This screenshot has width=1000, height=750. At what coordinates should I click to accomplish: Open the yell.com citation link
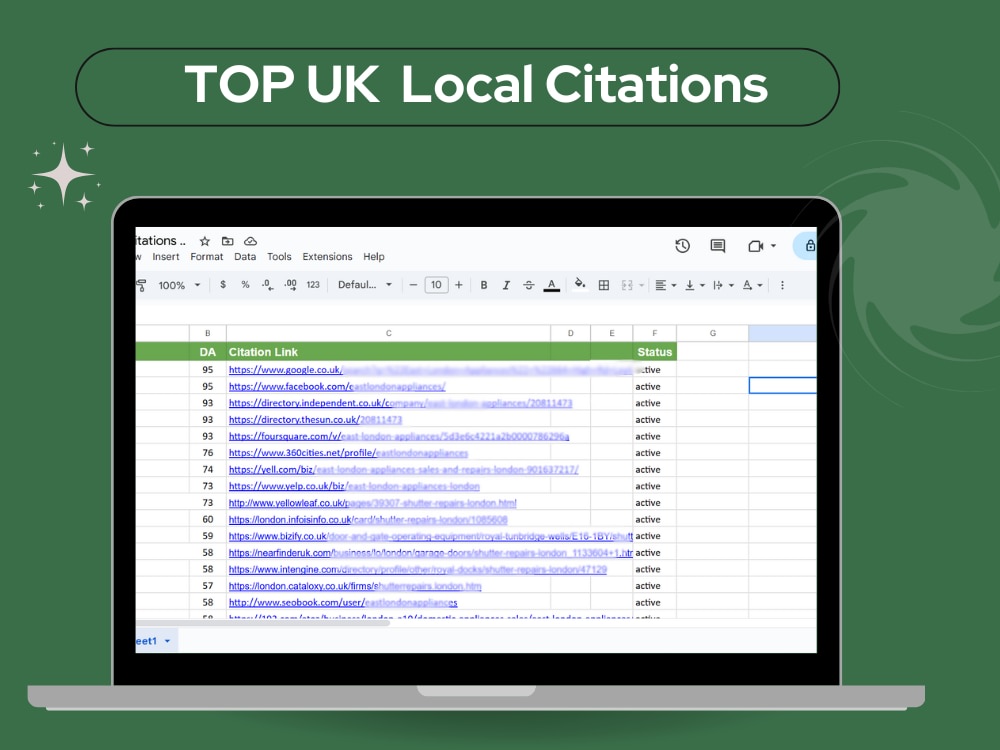coord(403,469)
